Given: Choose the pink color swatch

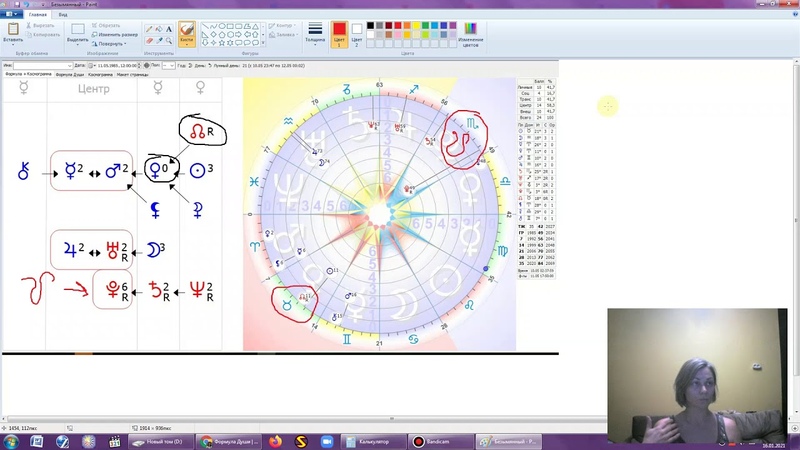Looking at the screenshot, I should click(398, 35).
